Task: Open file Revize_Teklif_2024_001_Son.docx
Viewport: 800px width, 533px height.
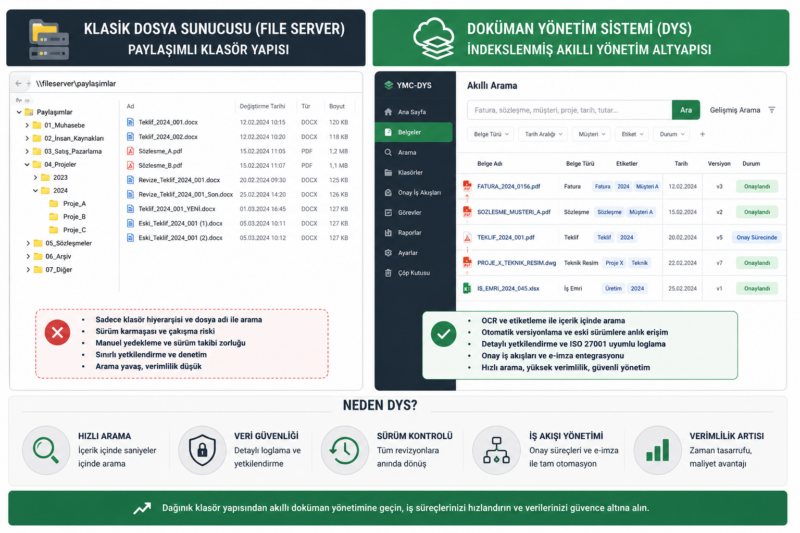Action: click(x=186, y=194)
